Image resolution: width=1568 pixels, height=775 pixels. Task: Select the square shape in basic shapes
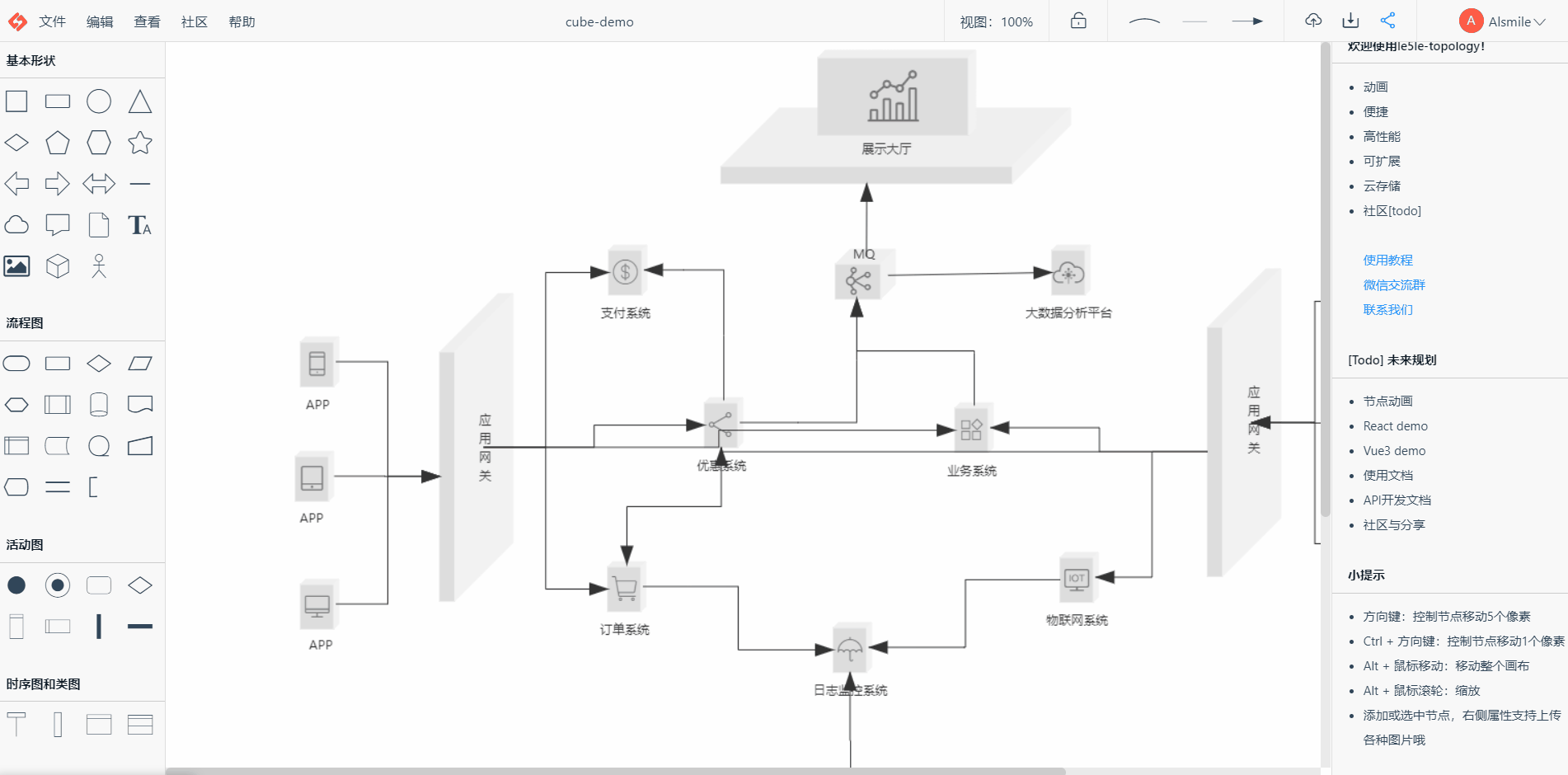(x=16, y=101)
